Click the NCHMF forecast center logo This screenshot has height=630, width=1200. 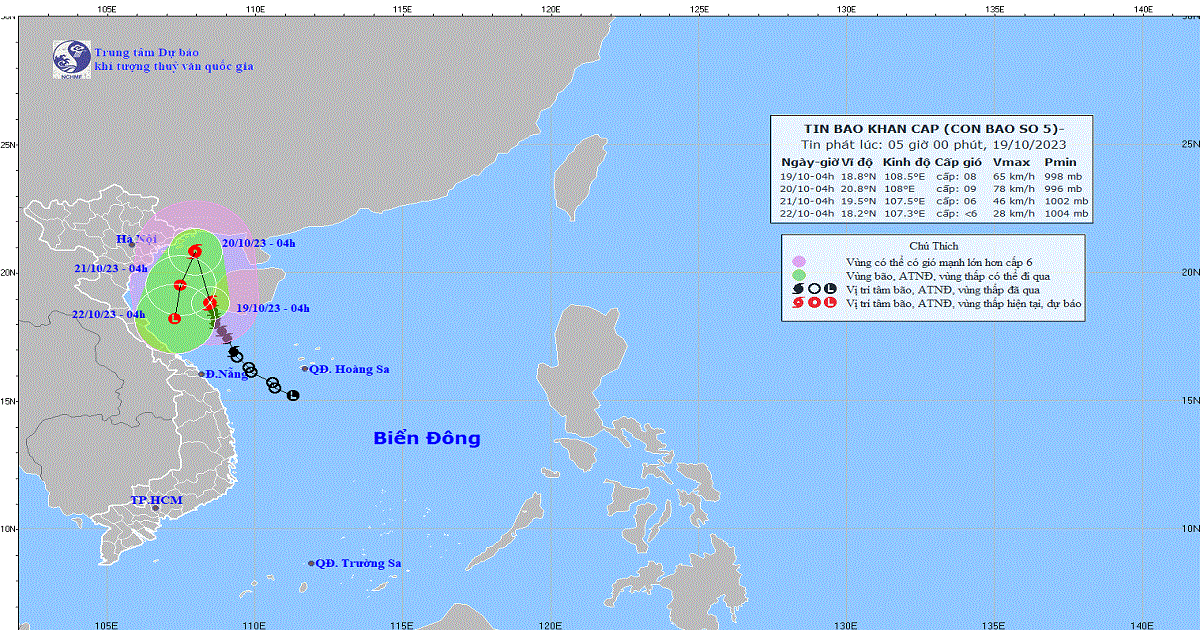tap(71, 60)
